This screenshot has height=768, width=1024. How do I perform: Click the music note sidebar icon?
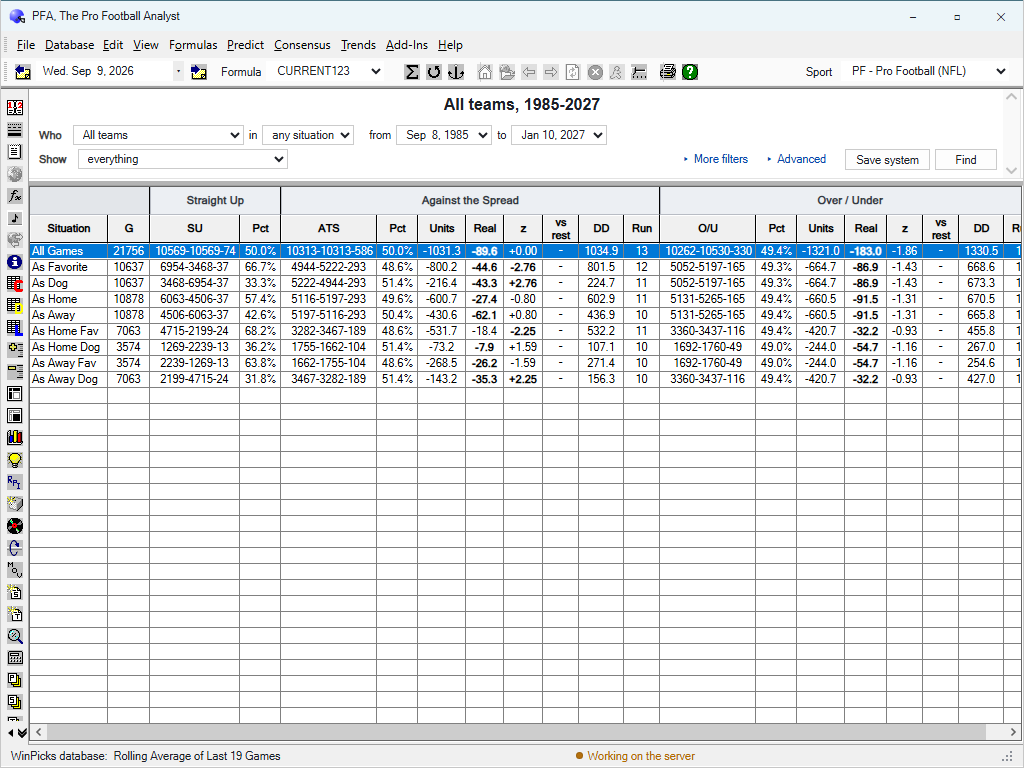pos(14,217)
